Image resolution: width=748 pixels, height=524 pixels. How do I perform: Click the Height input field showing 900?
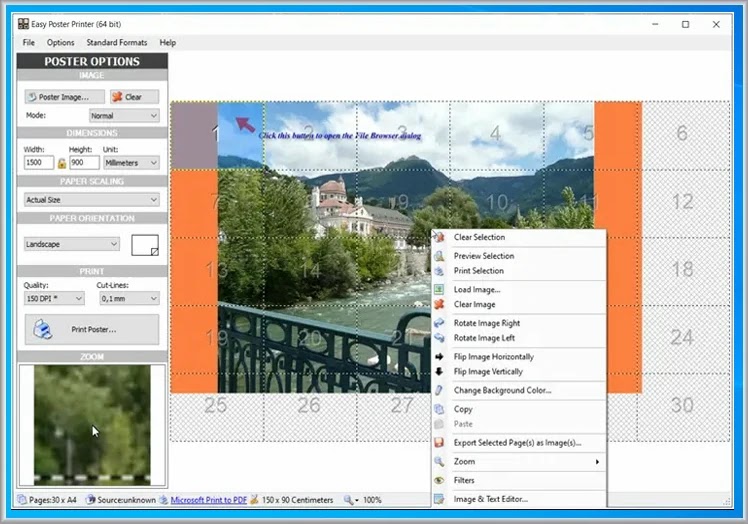point(84,163)
